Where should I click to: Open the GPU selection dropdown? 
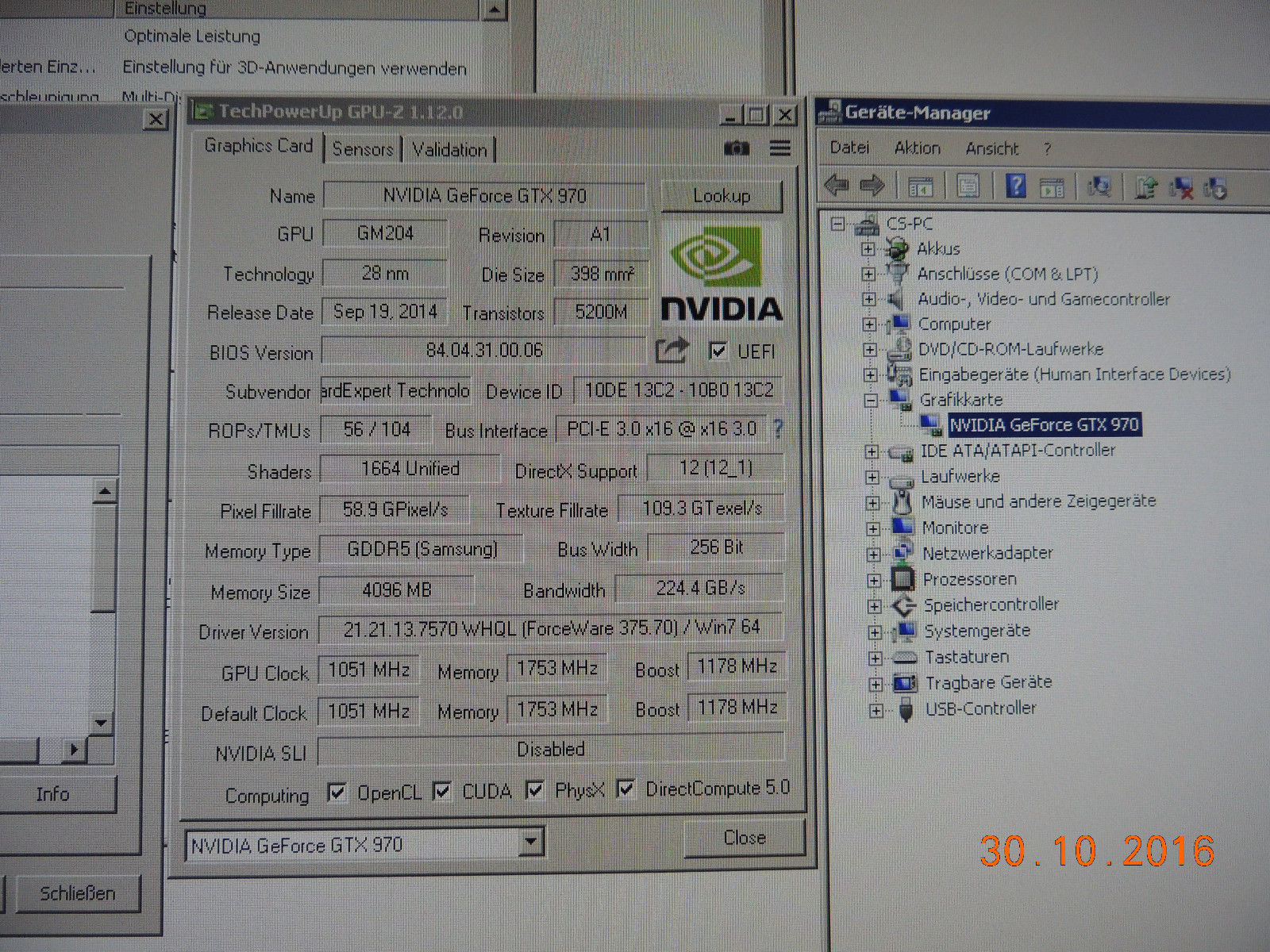click(532, 840)
